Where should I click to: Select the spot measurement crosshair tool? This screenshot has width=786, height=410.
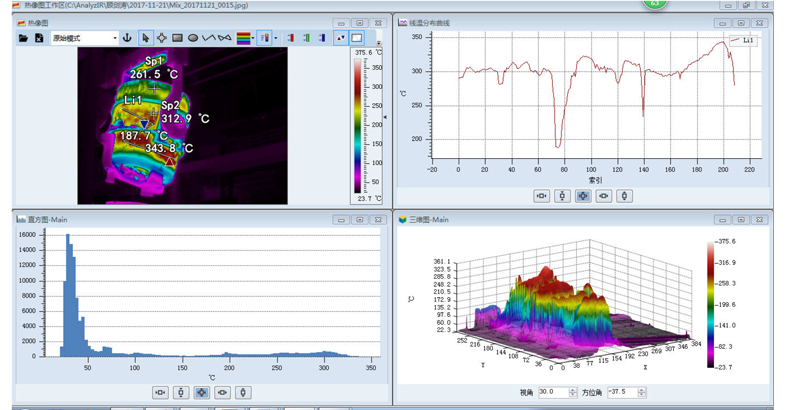[x=161, y=38]
